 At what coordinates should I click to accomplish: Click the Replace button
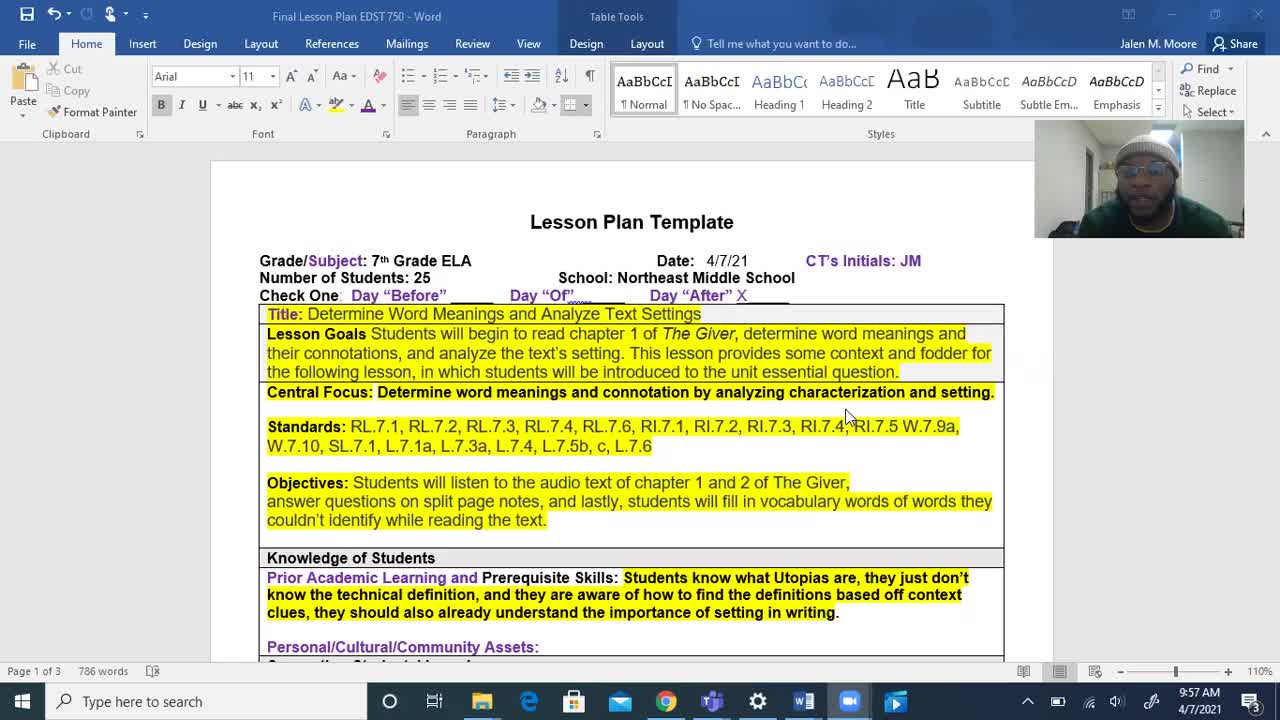point(1208,91)
